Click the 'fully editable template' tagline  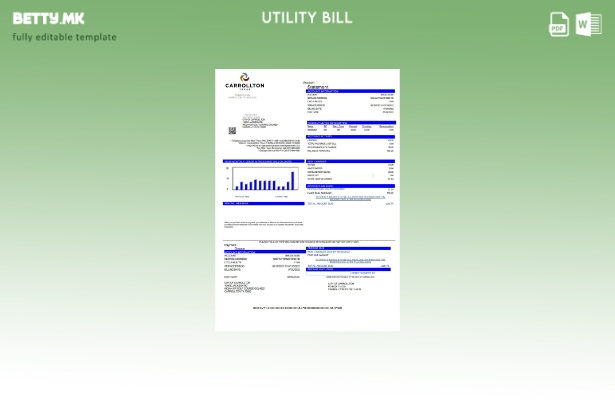click(64, 37)
